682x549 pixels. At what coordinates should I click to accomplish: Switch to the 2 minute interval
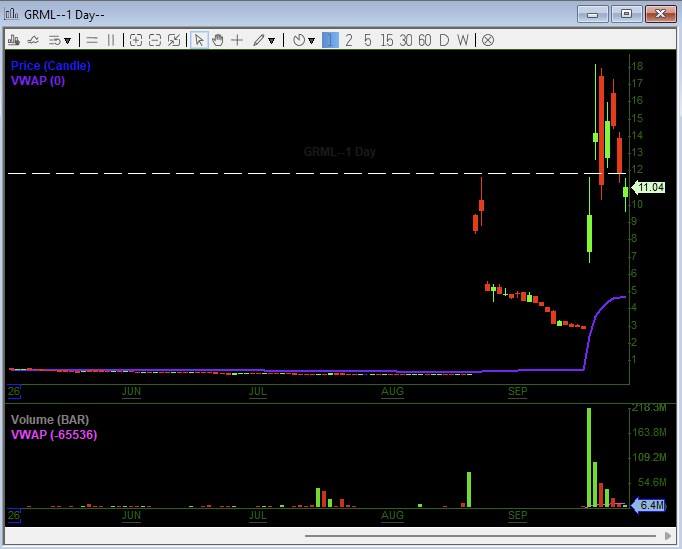[349, 40]
